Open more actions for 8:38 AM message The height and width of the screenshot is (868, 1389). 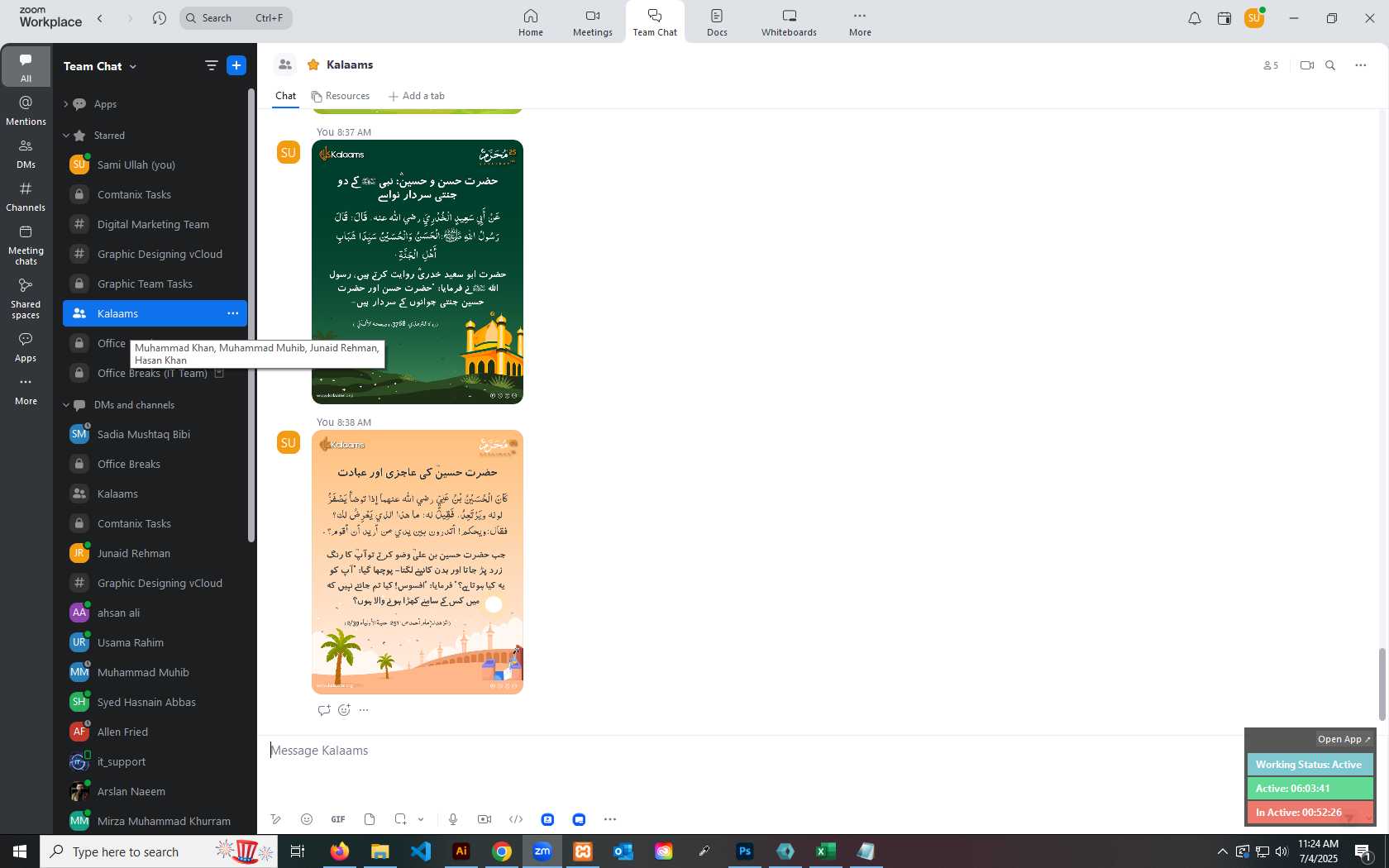tap(364, 710)
